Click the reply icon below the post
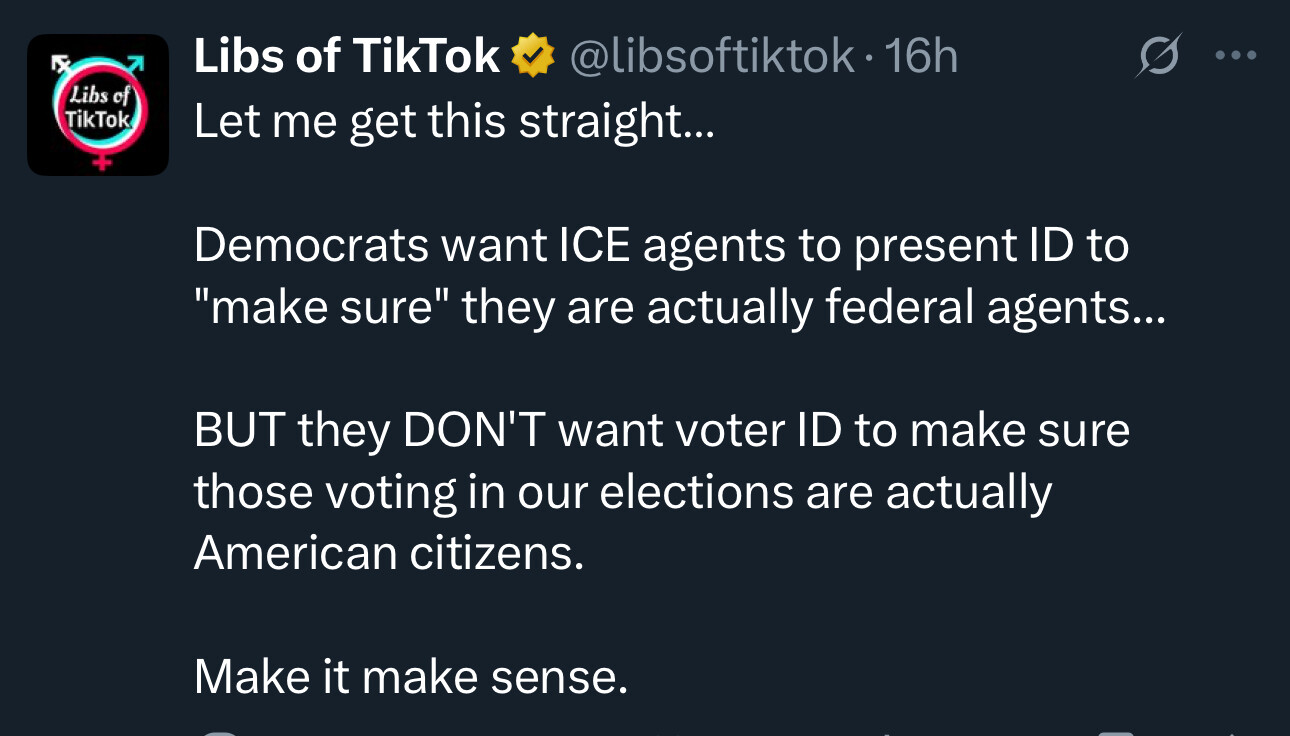Image resolution: width=1290 pixels, height=736 pixels. (x=218, y=732)
